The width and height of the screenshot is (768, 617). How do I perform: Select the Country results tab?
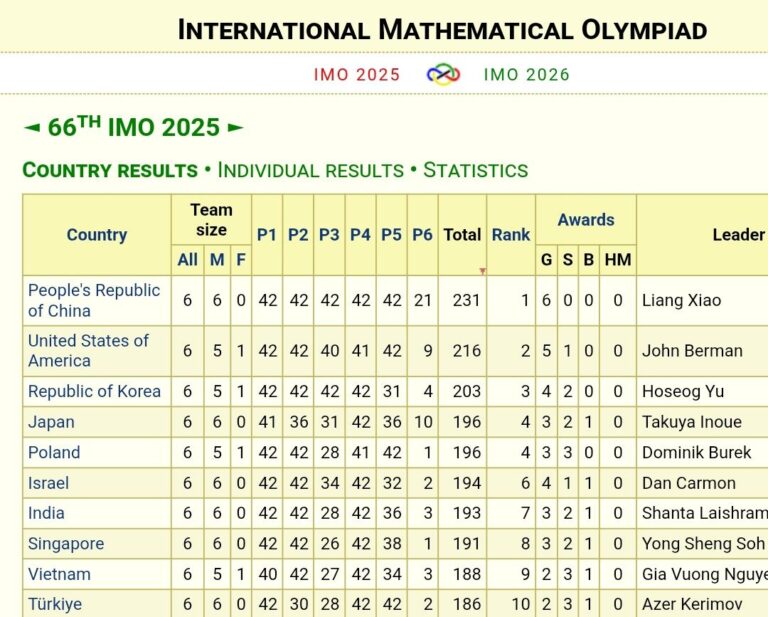[x=110, y=170]
